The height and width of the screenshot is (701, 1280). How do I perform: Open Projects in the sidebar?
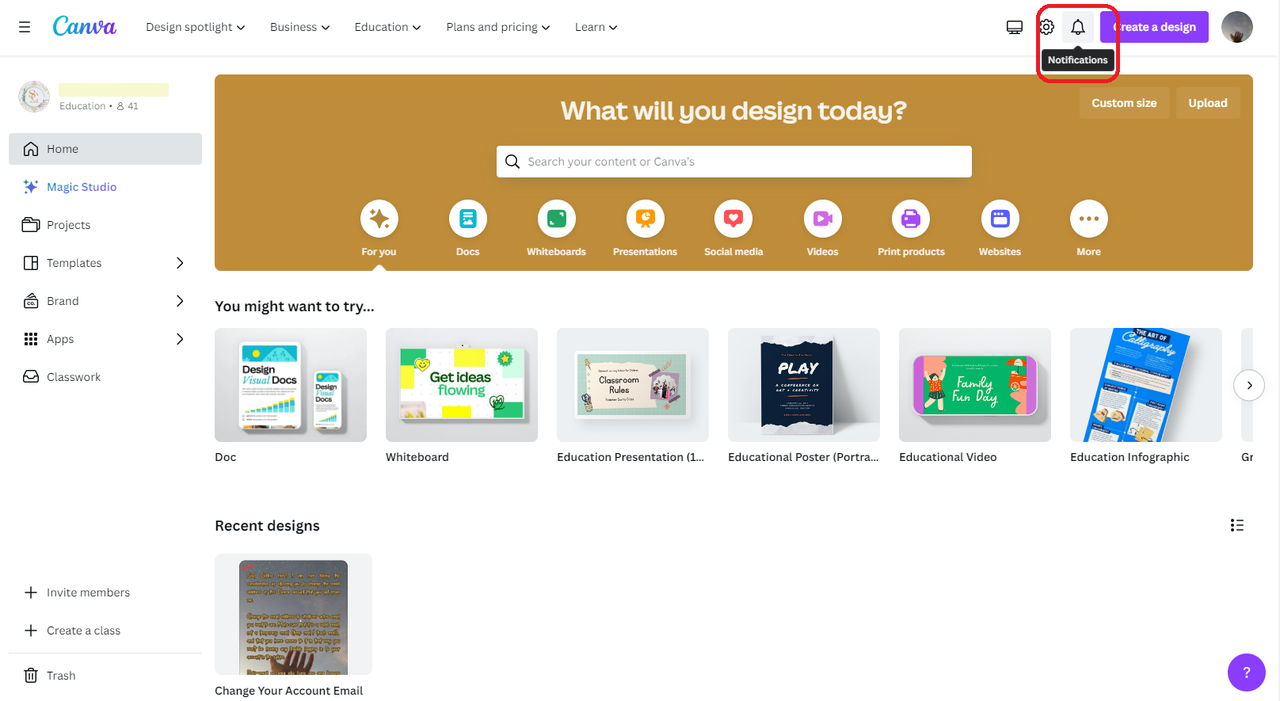[105, 225]
